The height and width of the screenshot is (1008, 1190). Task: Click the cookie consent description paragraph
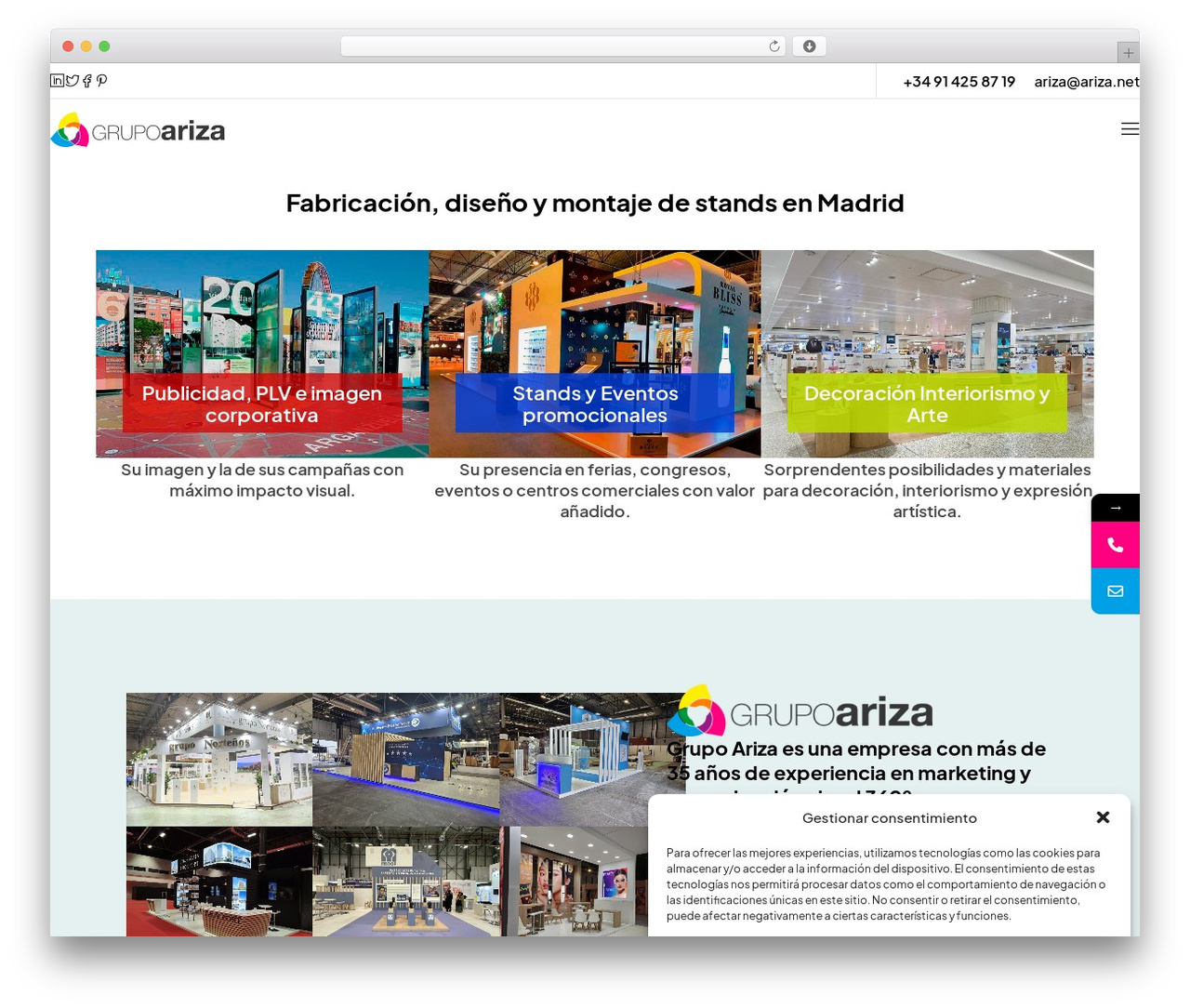click(886, 884)
